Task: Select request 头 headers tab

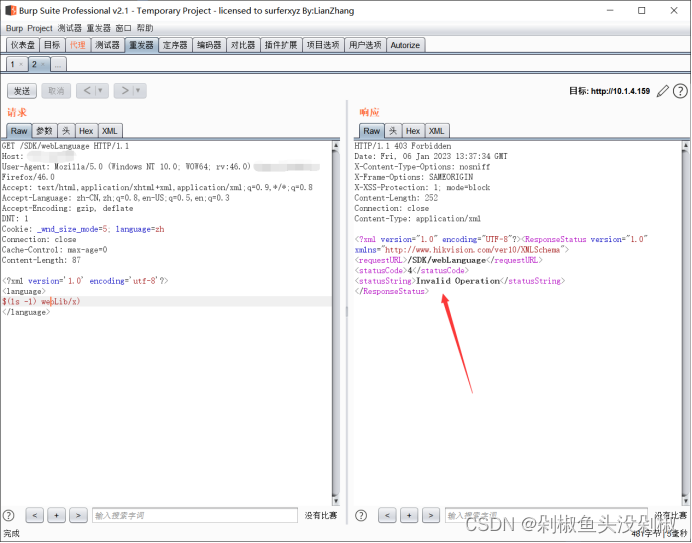Action: tap(66, 131)
